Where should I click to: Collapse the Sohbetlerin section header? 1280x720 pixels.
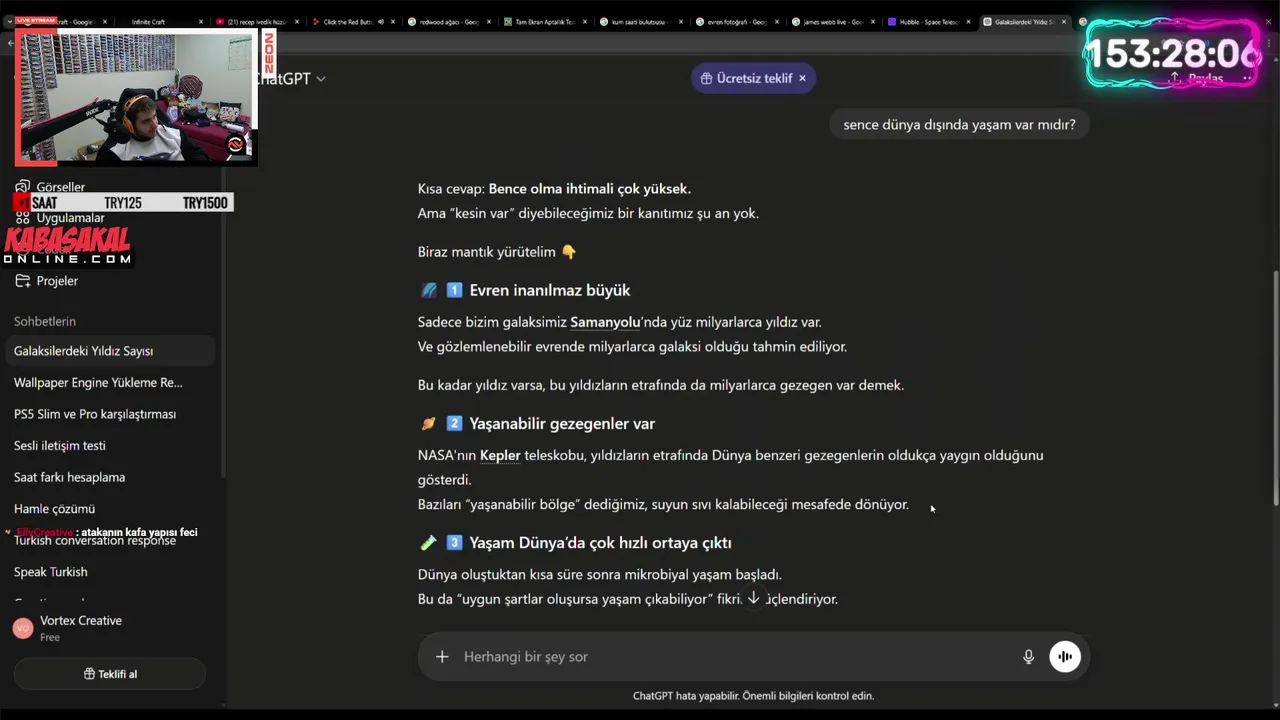point(45,321)
